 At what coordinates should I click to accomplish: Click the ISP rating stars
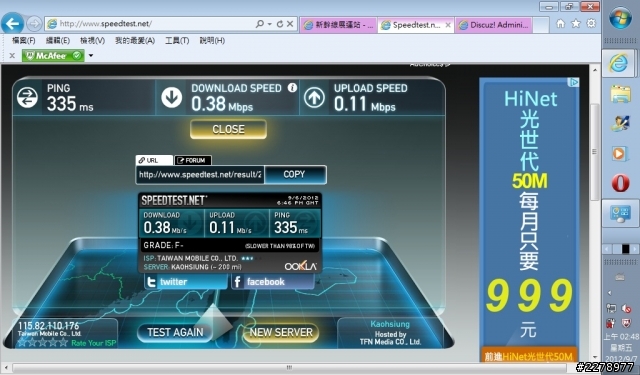point(42,342)
